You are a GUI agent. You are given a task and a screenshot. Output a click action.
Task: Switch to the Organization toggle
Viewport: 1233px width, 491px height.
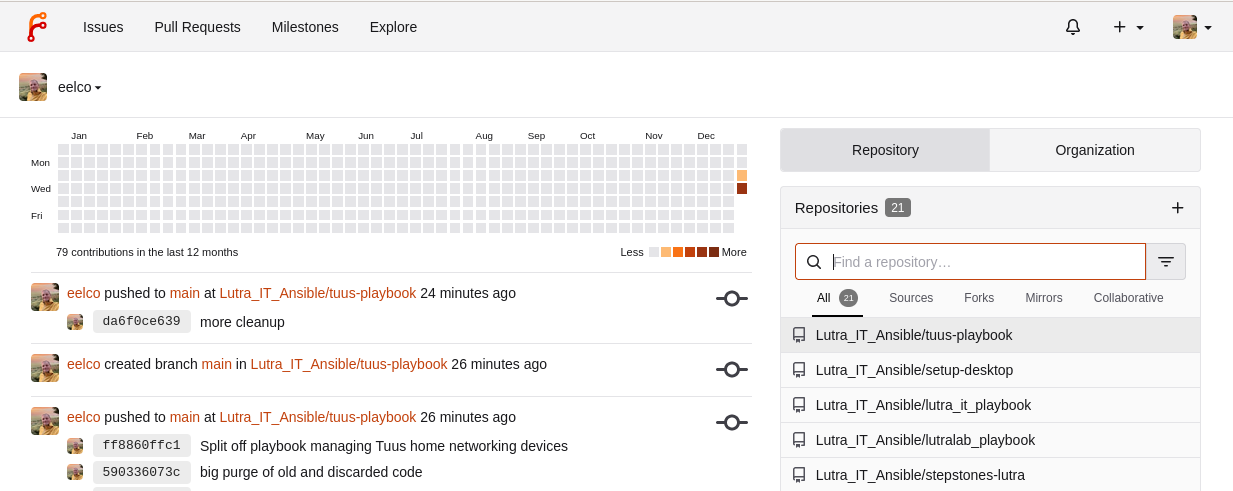point(1094,150)
